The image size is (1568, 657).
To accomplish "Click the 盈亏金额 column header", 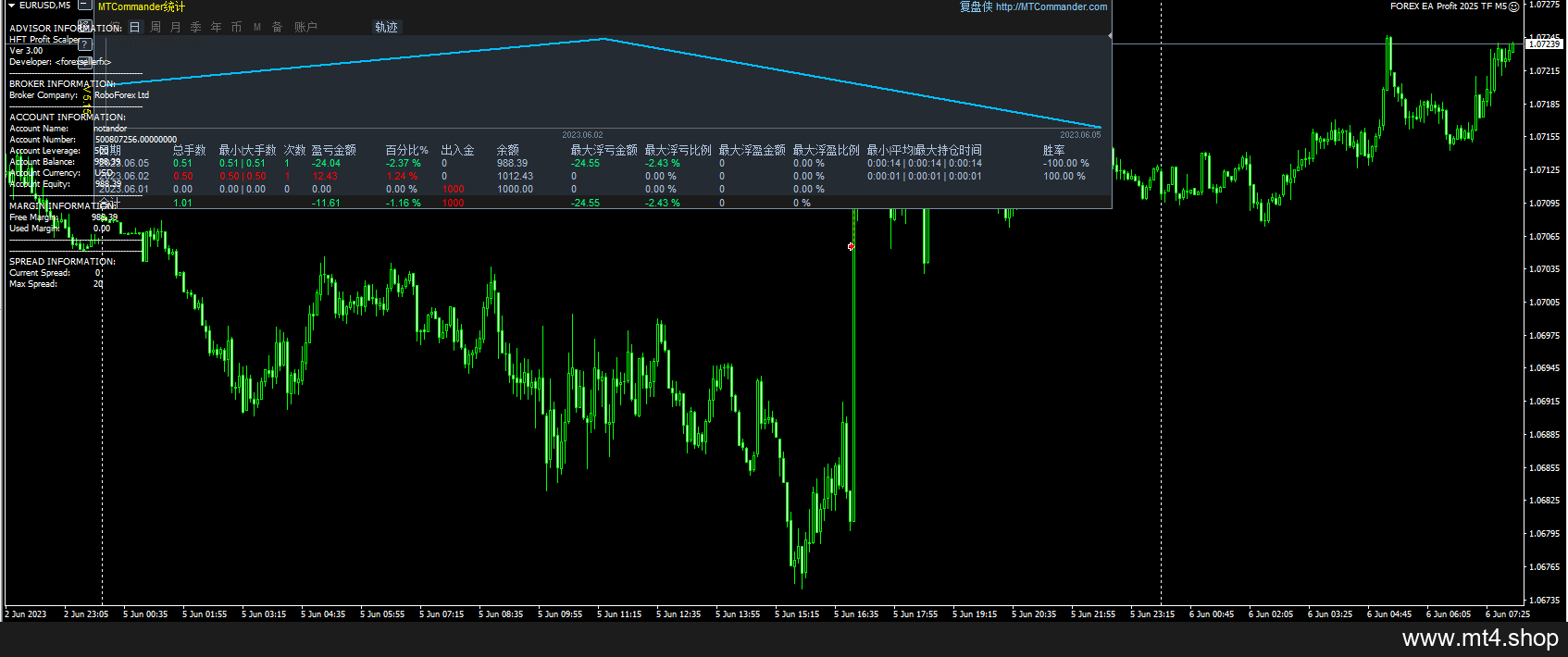I will coord(333,150).
